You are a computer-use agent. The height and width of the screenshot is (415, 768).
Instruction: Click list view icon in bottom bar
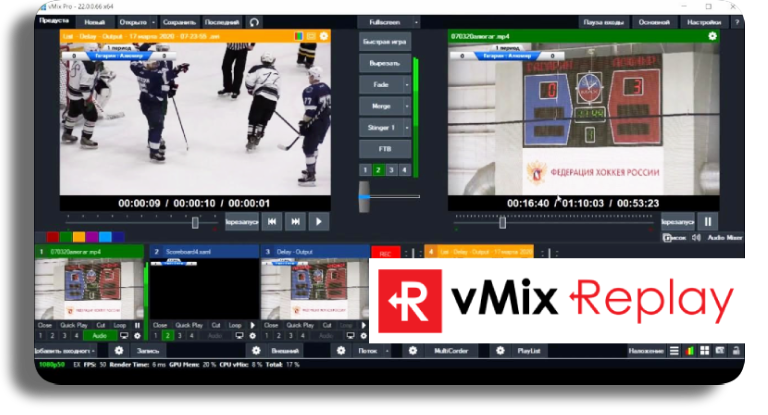click(x=674, y=351)
